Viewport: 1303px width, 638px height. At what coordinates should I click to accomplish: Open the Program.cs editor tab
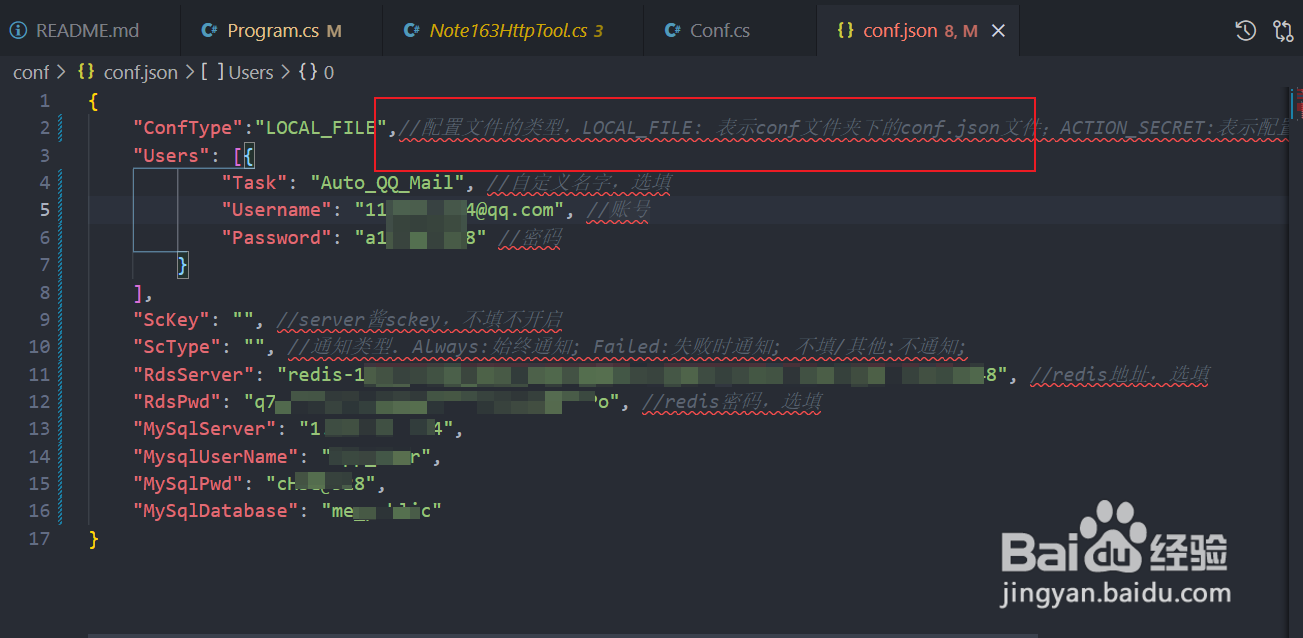(x=272, y=30)
